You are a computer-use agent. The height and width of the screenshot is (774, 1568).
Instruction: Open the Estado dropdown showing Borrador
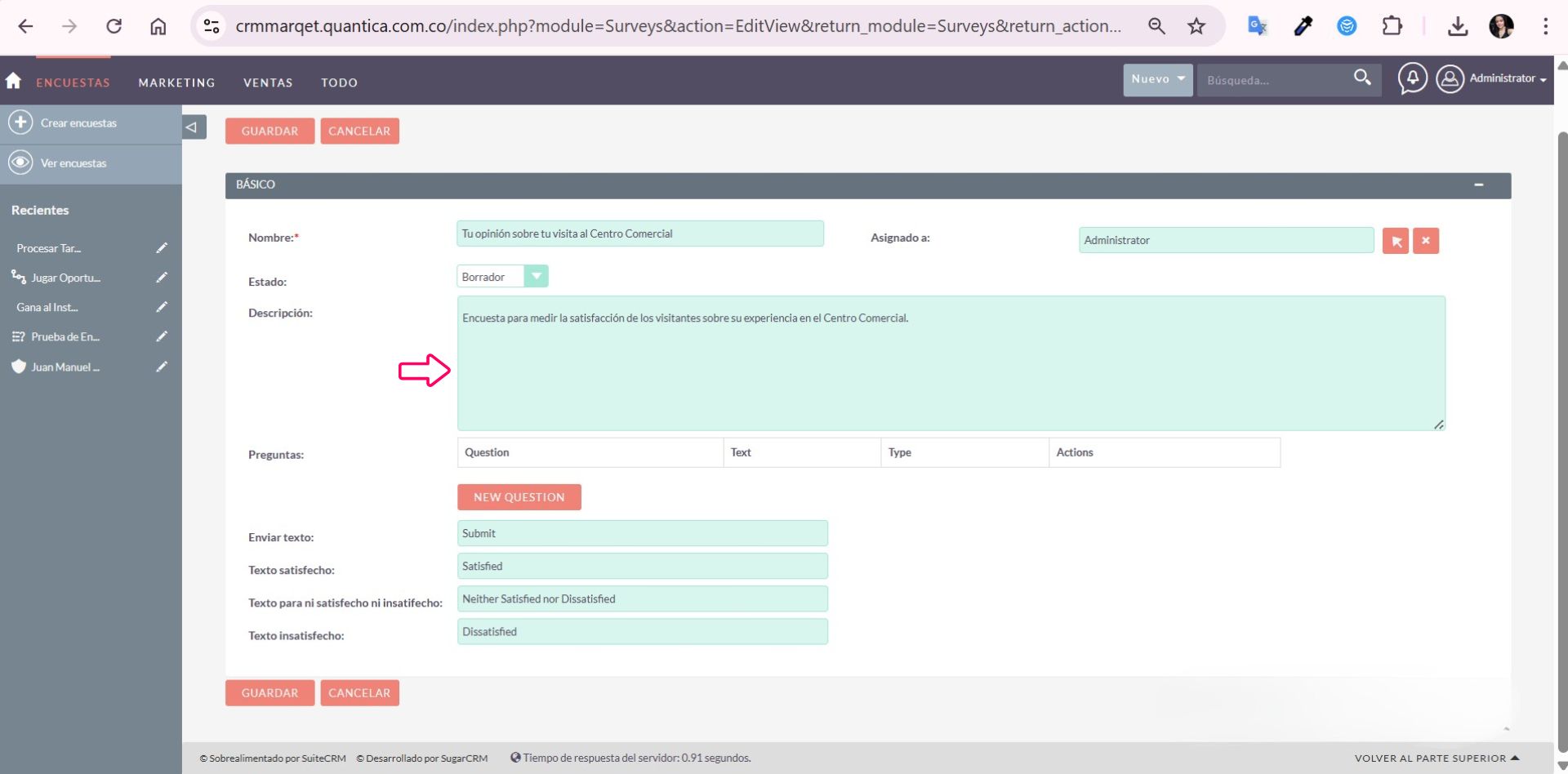(501, 277)
